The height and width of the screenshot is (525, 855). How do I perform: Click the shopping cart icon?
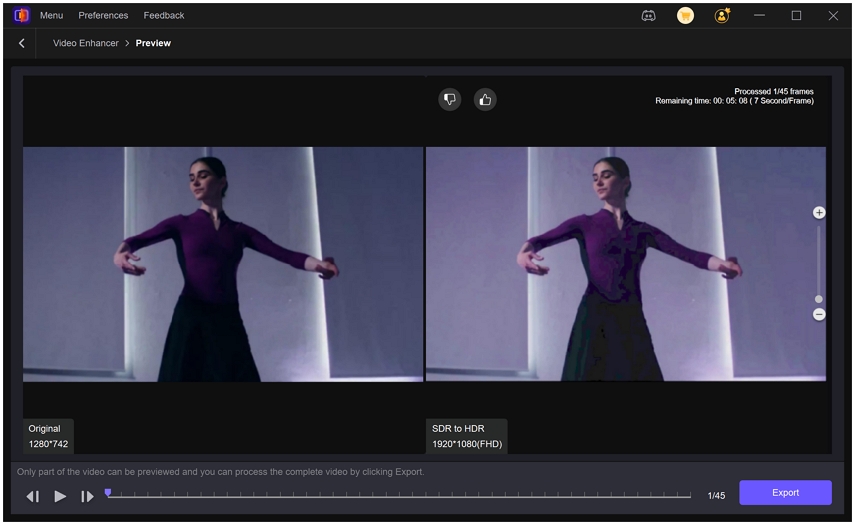pyautogui.click(x=685, y=16)
